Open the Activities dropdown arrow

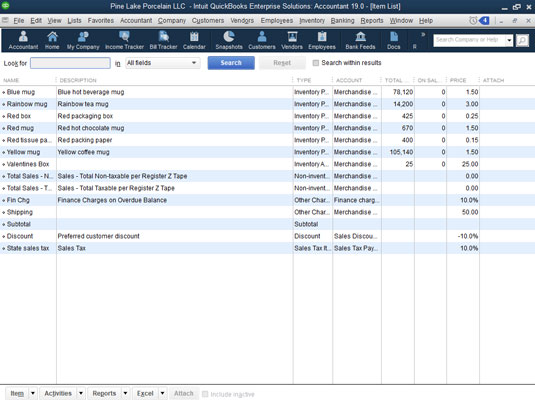(x=81, y=393)
